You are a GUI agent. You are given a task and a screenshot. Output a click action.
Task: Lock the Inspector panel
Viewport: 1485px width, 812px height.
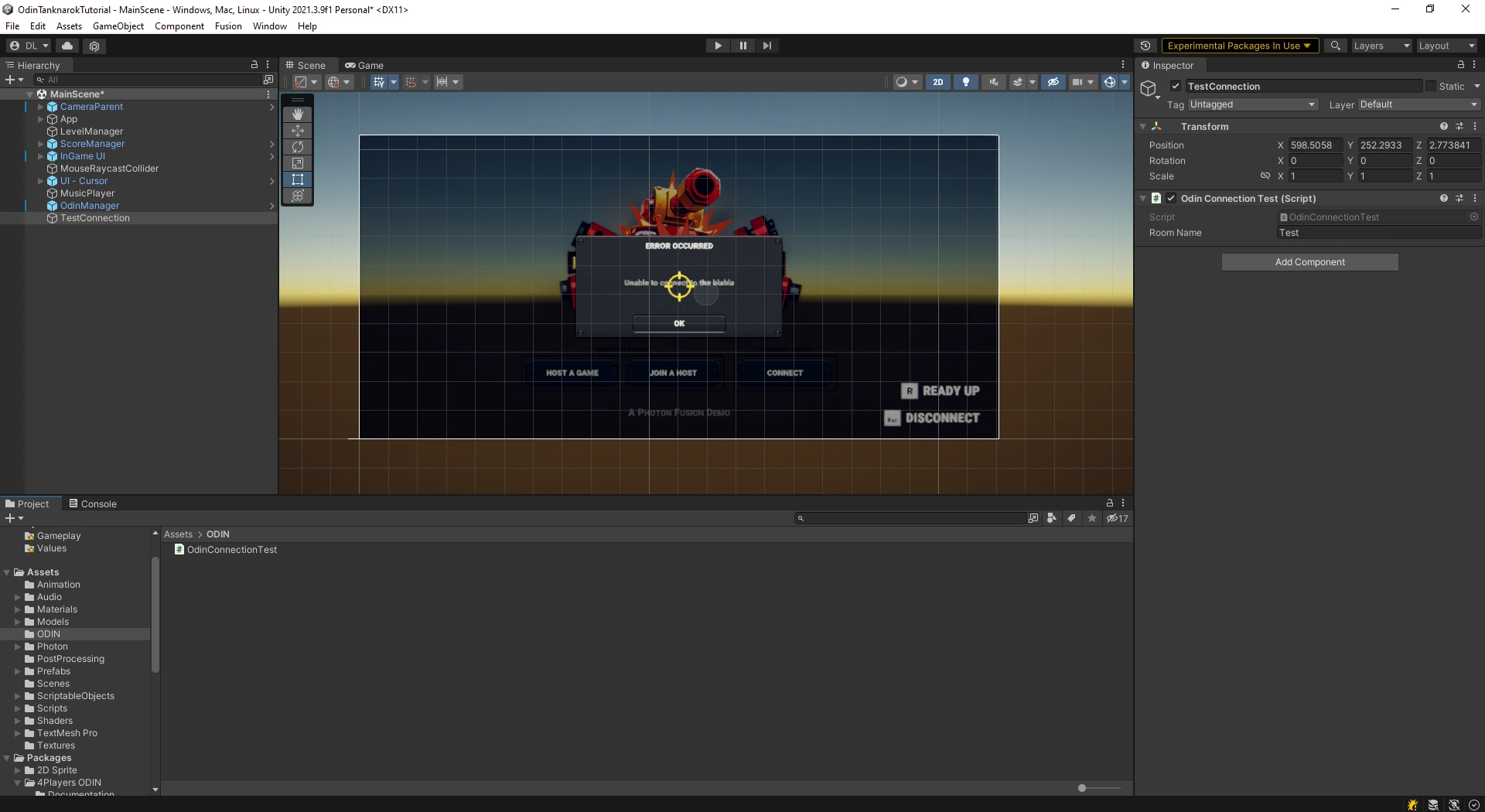(x=1461, y=65)
